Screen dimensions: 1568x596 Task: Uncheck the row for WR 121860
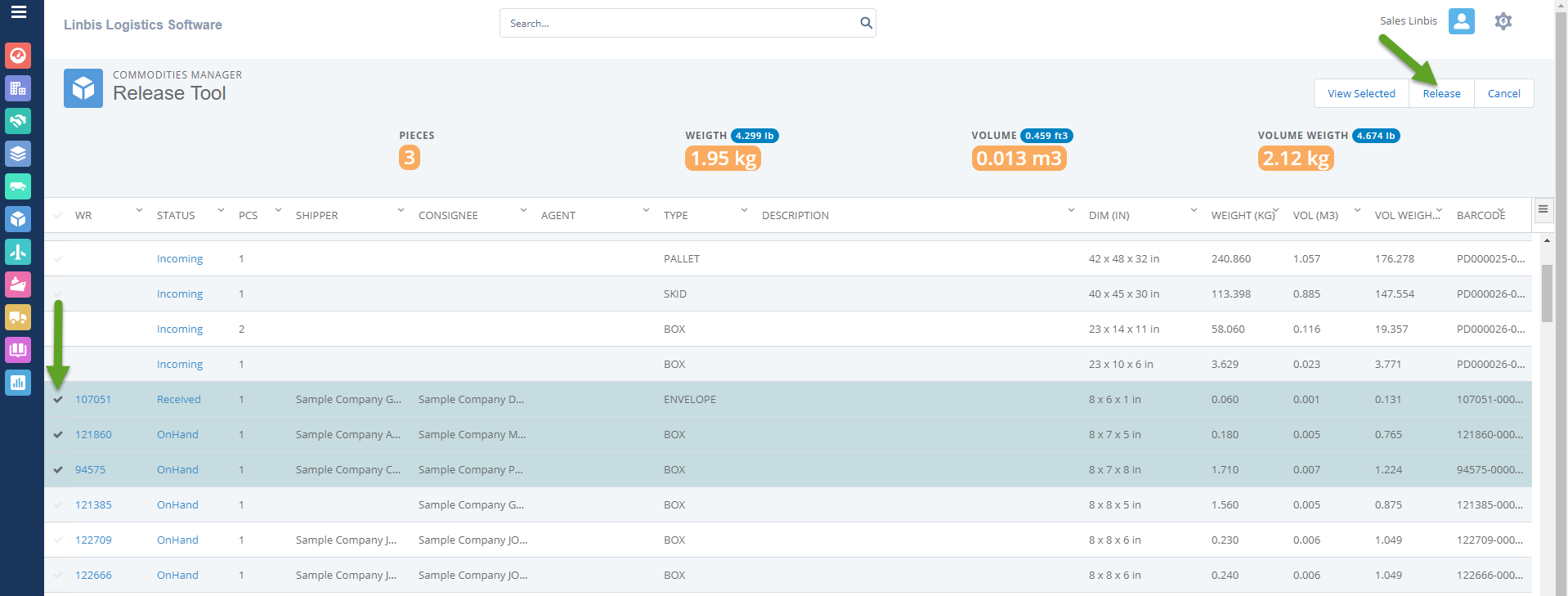point(58,435)
